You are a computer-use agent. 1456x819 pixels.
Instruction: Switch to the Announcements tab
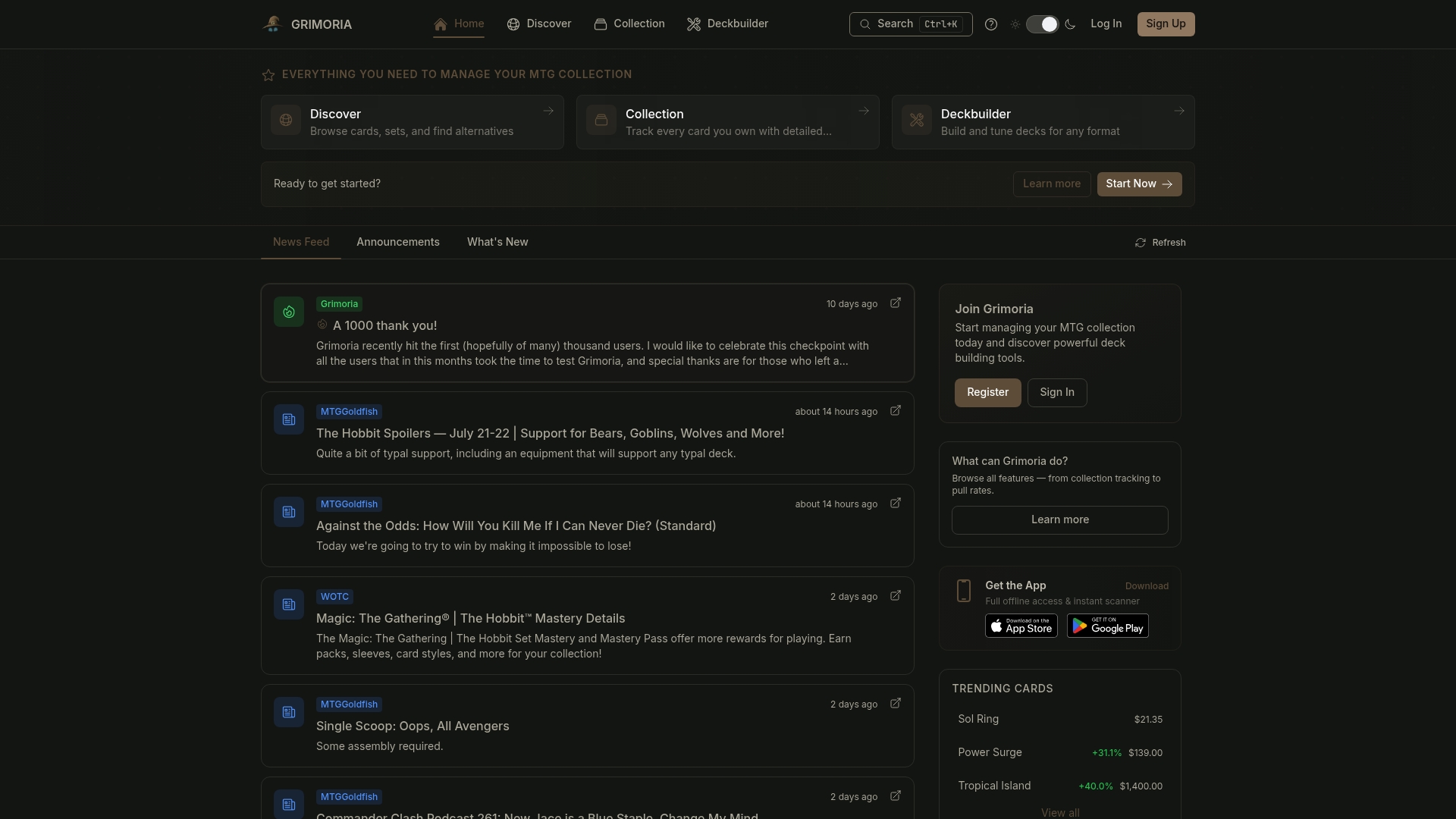398,242
